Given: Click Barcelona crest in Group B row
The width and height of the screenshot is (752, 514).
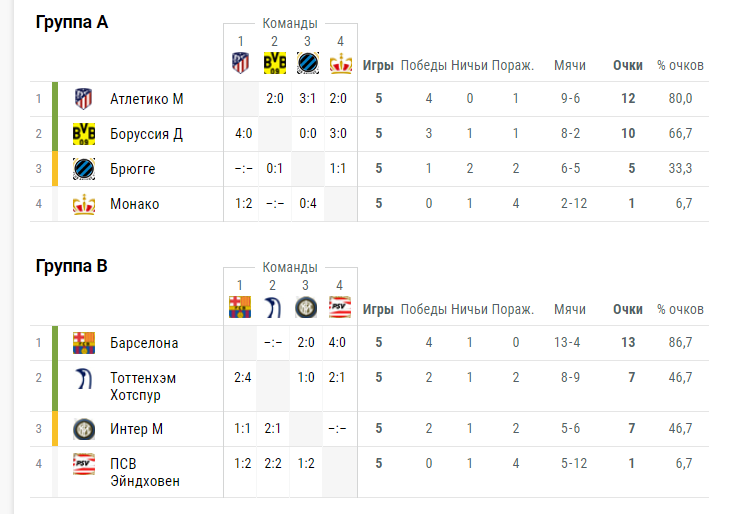Looking at the screenshot, I should [x=83, y=343].
